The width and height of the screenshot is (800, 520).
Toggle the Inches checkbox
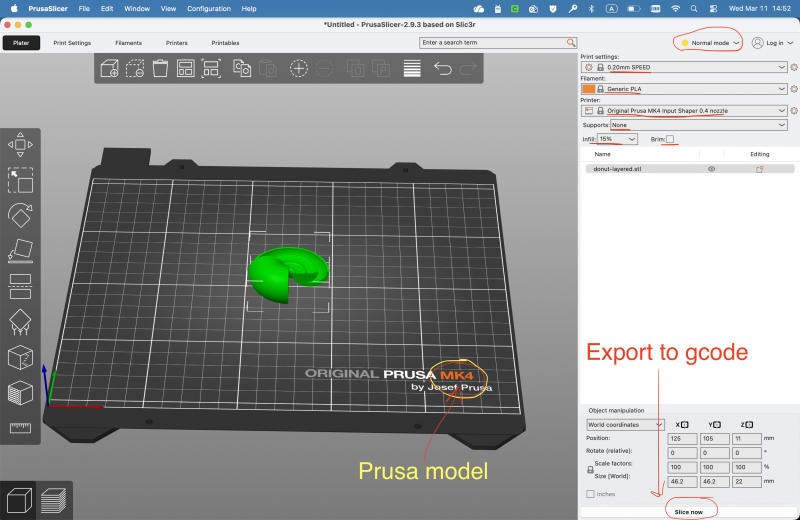[590, 494]
